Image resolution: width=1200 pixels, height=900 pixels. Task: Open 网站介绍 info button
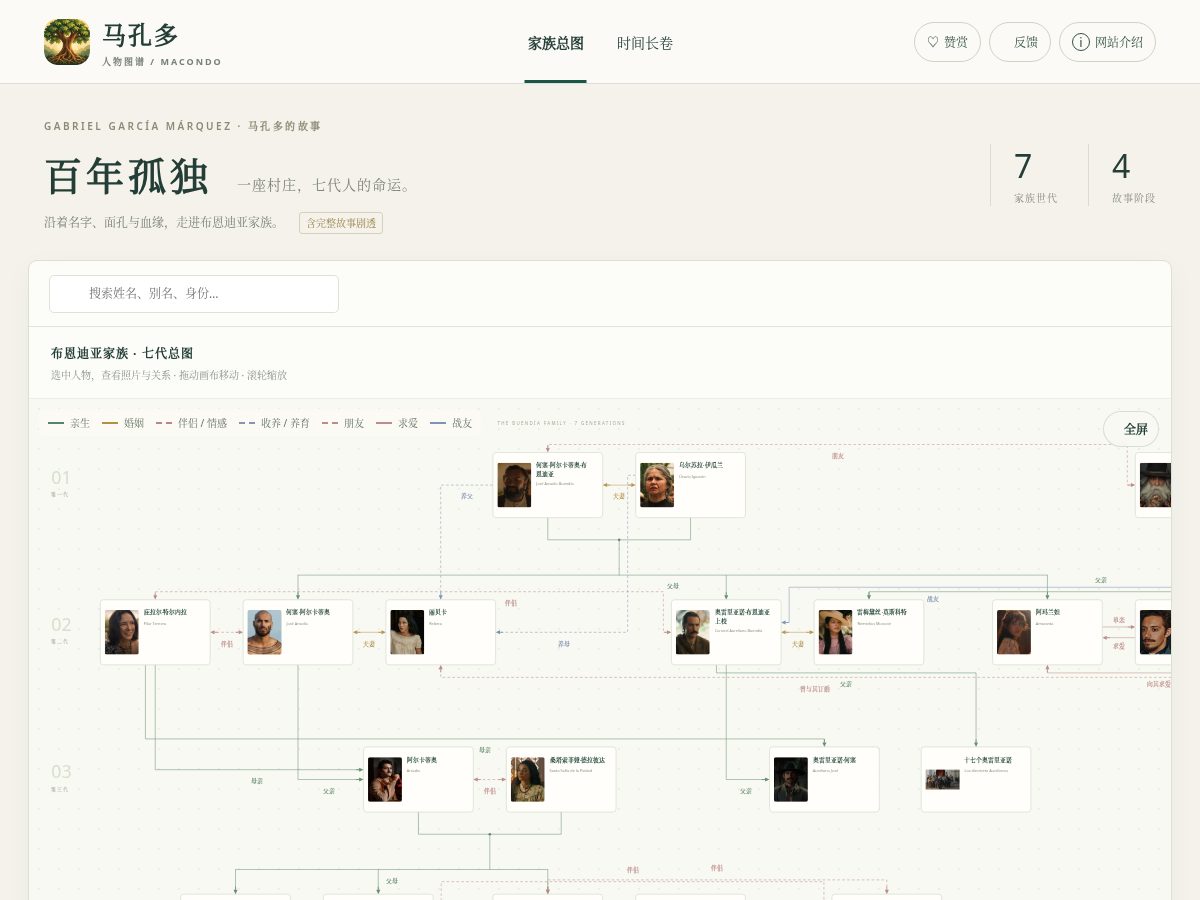1107,42
